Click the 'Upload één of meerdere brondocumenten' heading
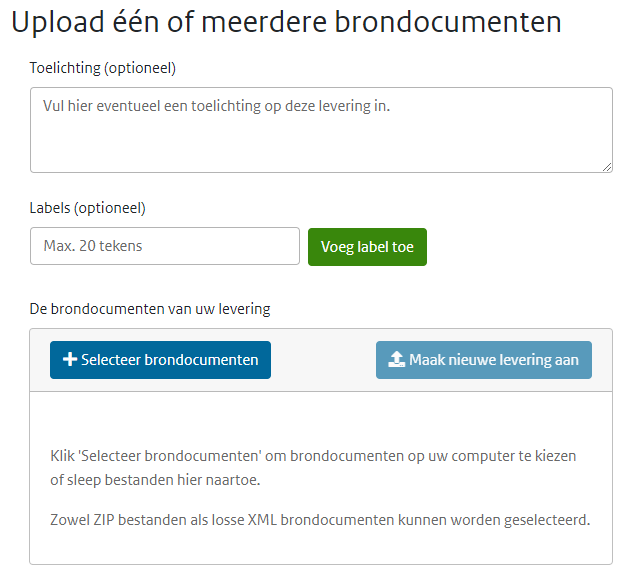The height and width of the screenshot is (573, 640). coord(286,23)
